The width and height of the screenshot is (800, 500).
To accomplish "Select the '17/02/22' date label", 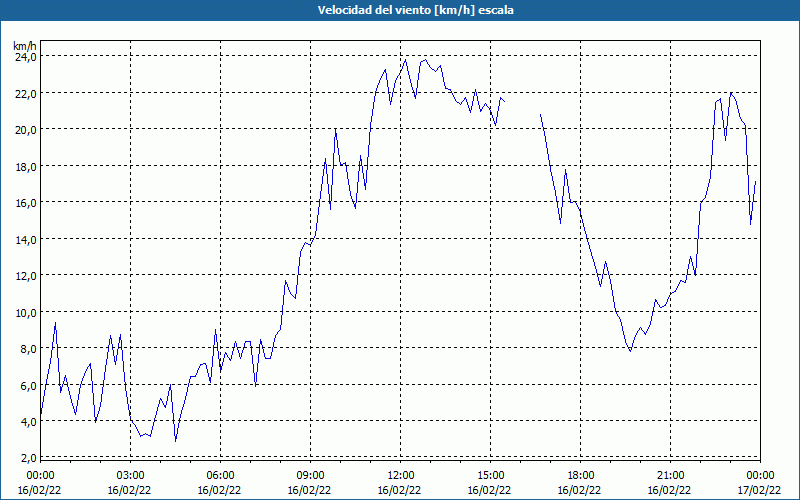I will pyautogui.click(x=760, y=490).
